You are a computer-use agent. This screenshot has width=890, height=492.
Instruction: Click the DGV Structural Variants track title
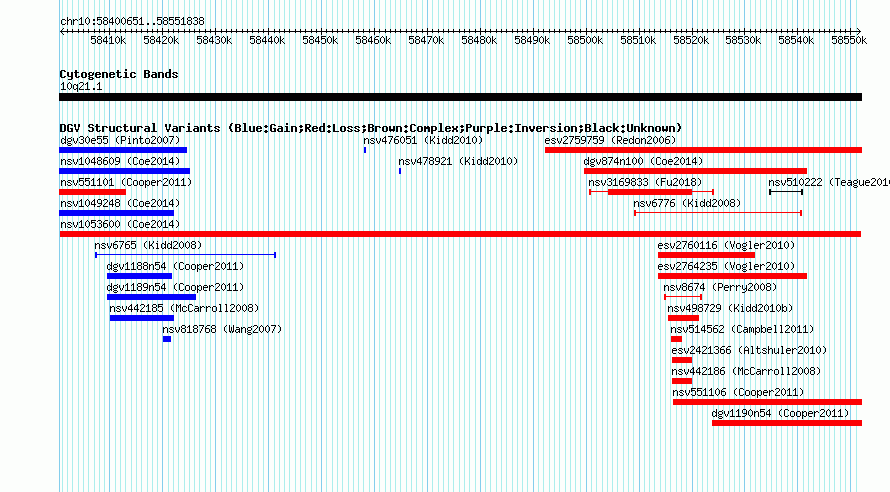tap(371, 128)
